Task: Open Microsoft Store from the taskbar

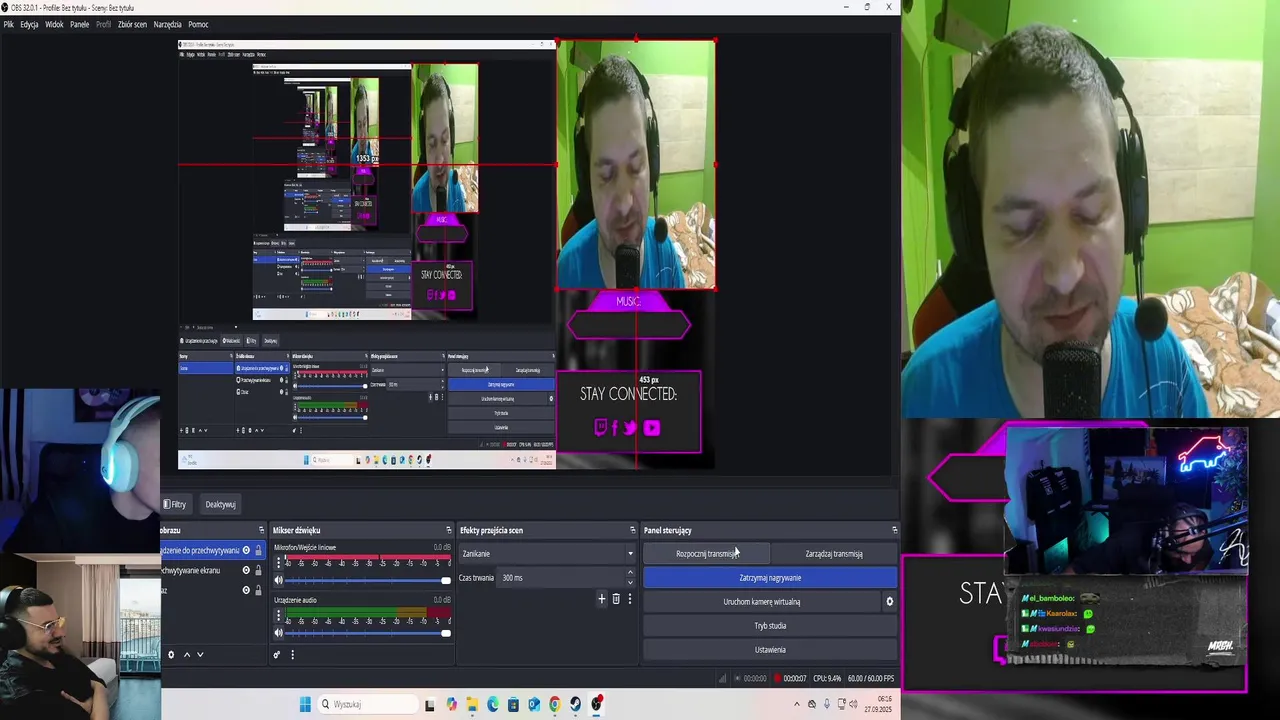Action: [x=513, y=704]
